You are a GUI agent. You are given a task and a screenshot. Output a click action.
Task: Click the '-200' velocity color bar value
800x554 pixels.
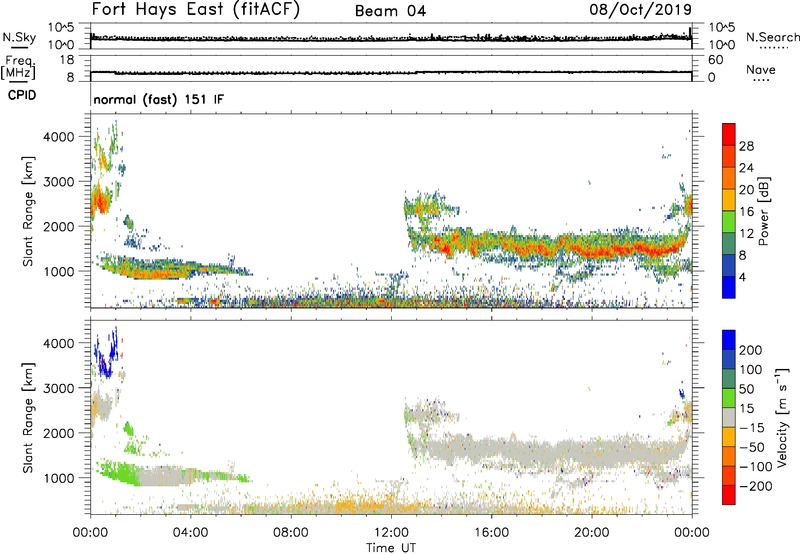tap(755, 486)
